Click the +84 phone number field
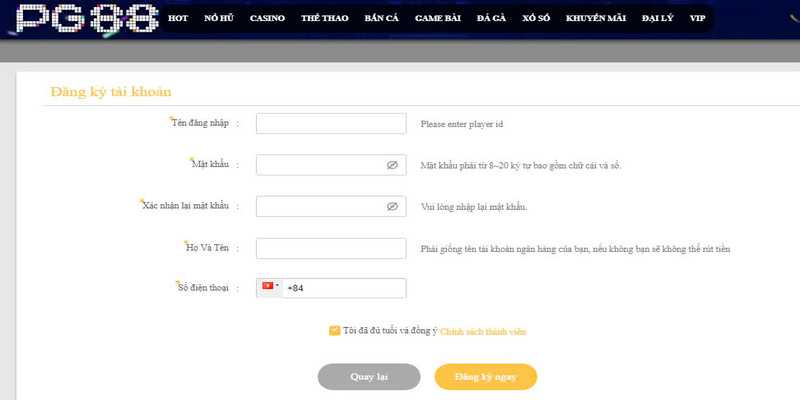800x400 pixels. click(345, 288)
